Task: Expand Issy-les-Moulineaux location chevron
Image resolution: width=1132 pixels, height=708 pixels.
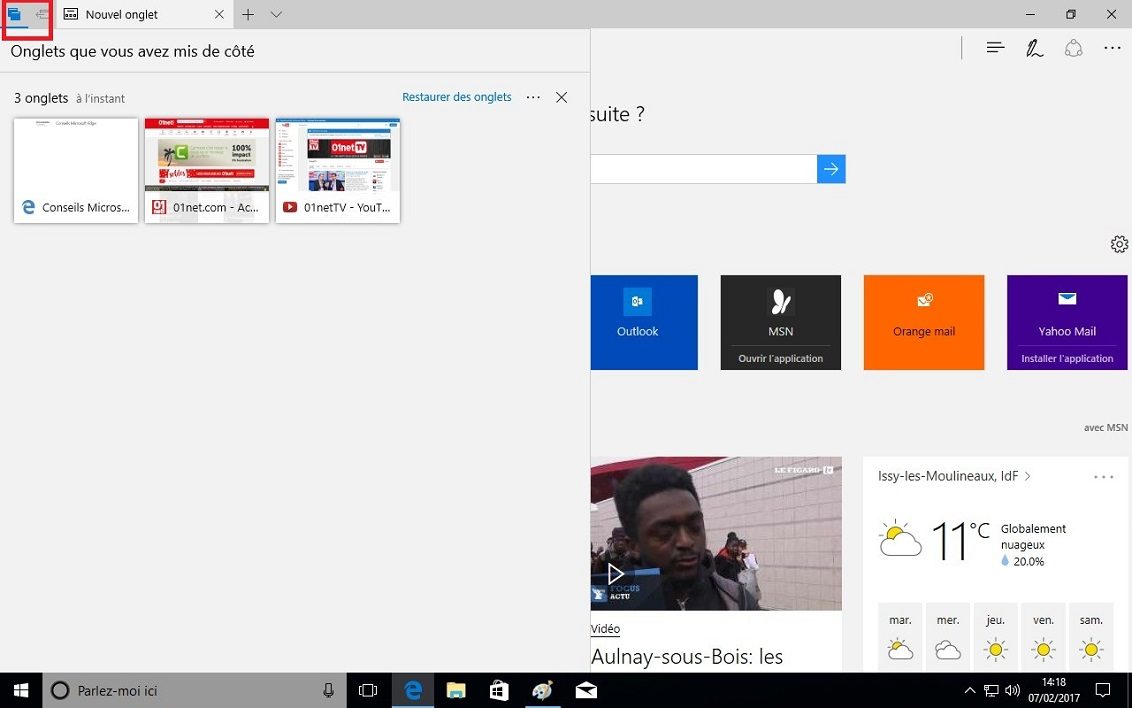Action: pos(1028,477)
